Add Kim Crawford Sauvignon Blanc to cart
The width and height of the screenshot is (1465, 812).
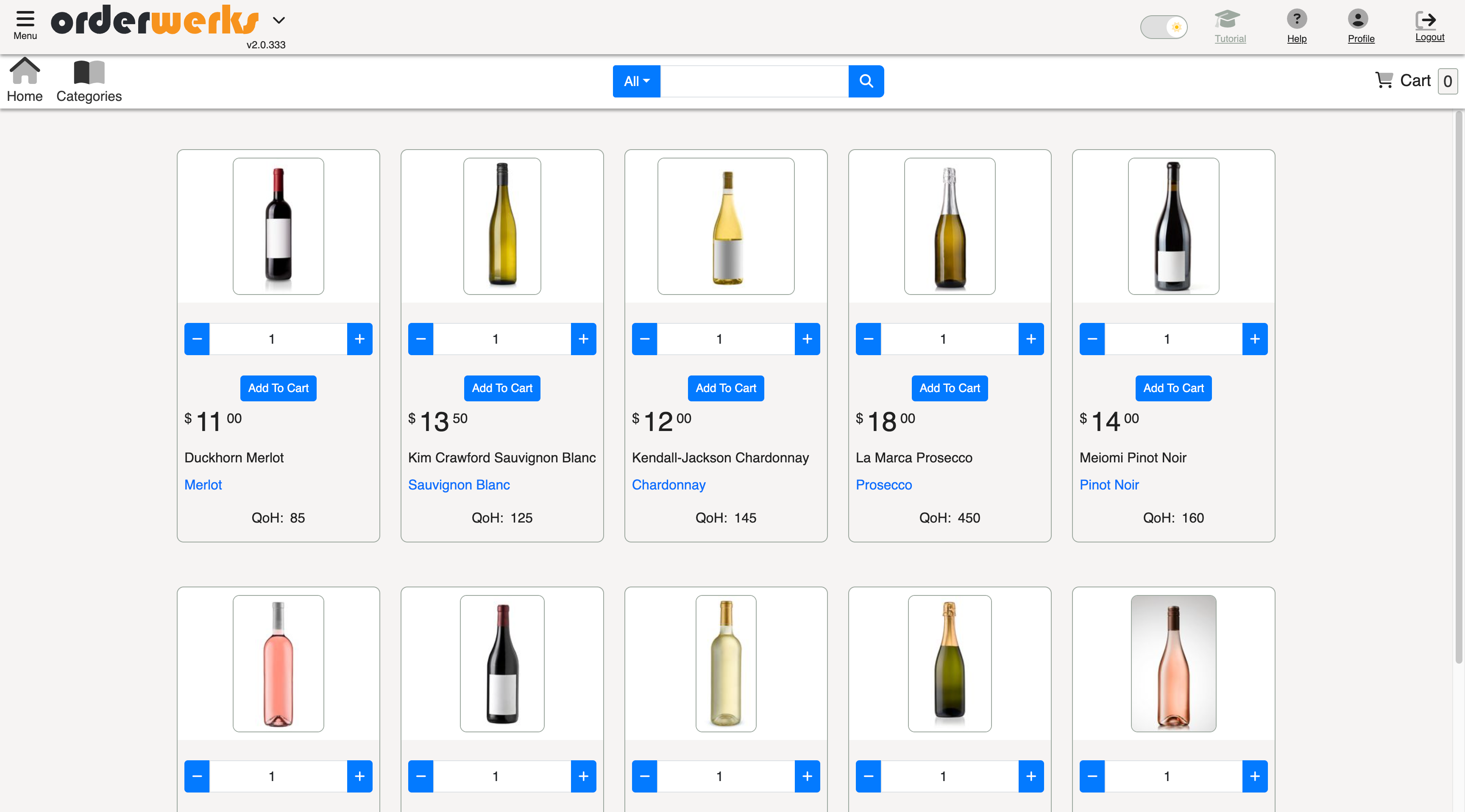pyautogui.click(x=501, y=388)
